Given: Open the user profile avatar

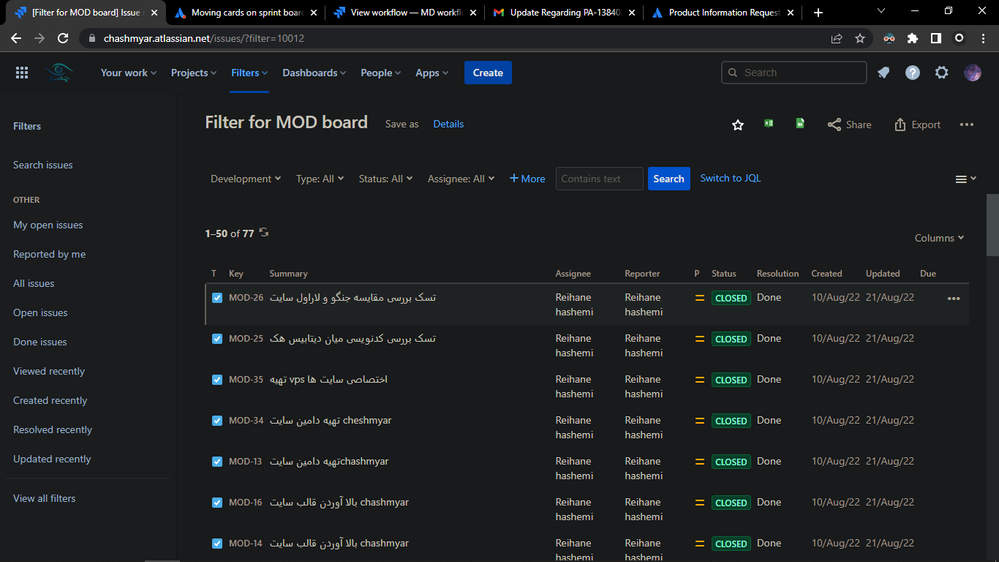Looking at the screenshot, I should [972, 73].
